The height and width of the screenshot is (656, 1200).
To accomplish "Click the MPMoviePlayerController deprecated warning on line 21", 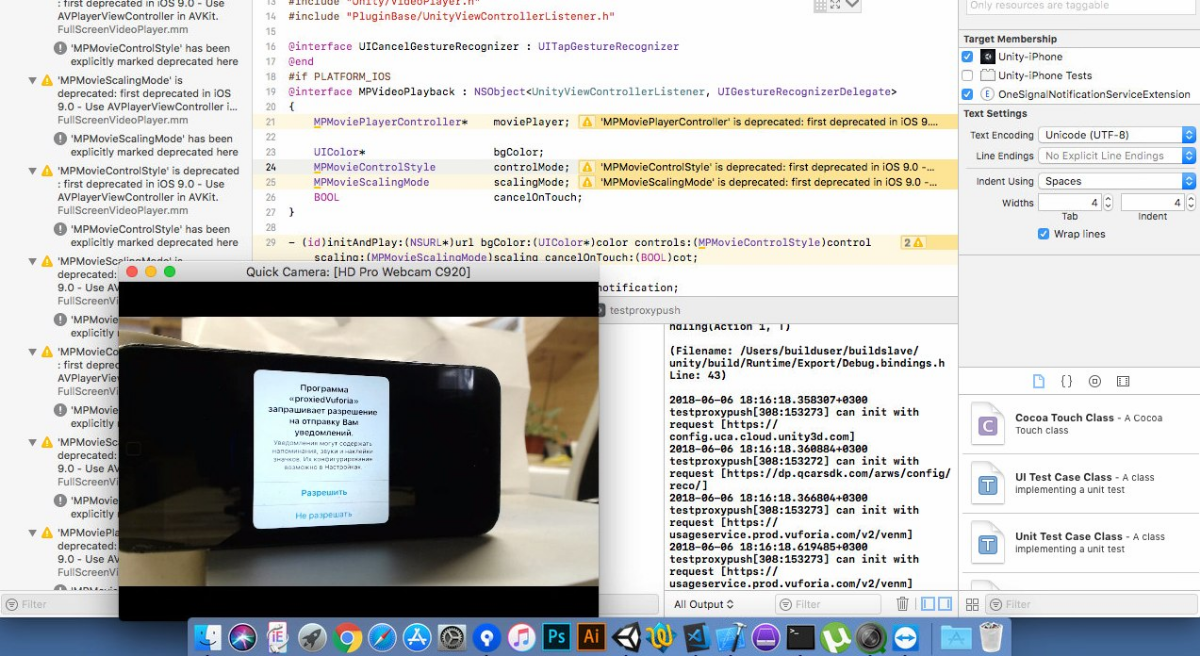I will click(768, 122).
